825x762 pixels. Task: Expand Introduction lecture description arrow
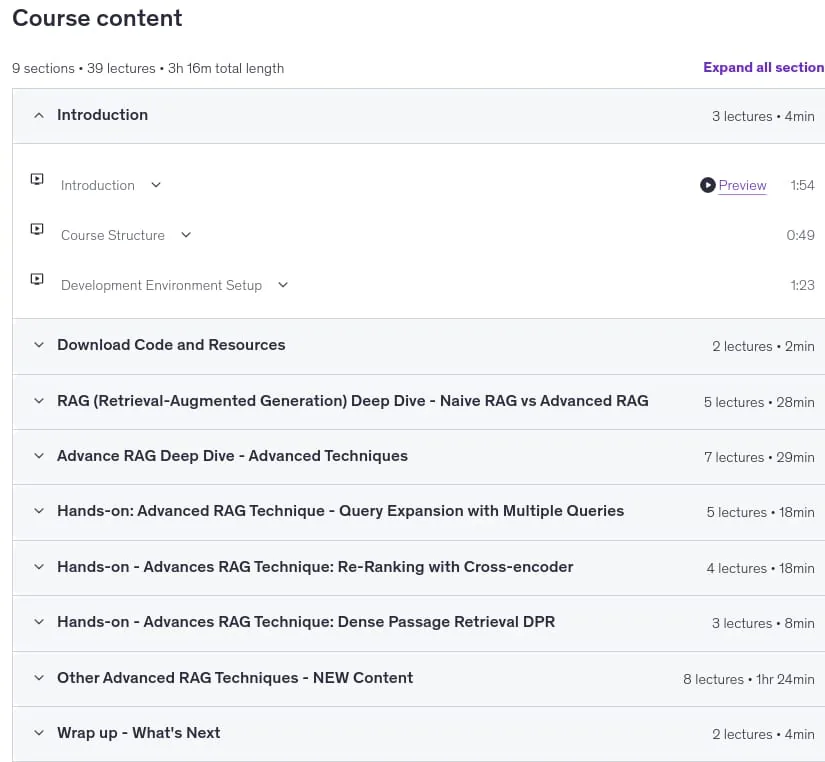[156, 185]
